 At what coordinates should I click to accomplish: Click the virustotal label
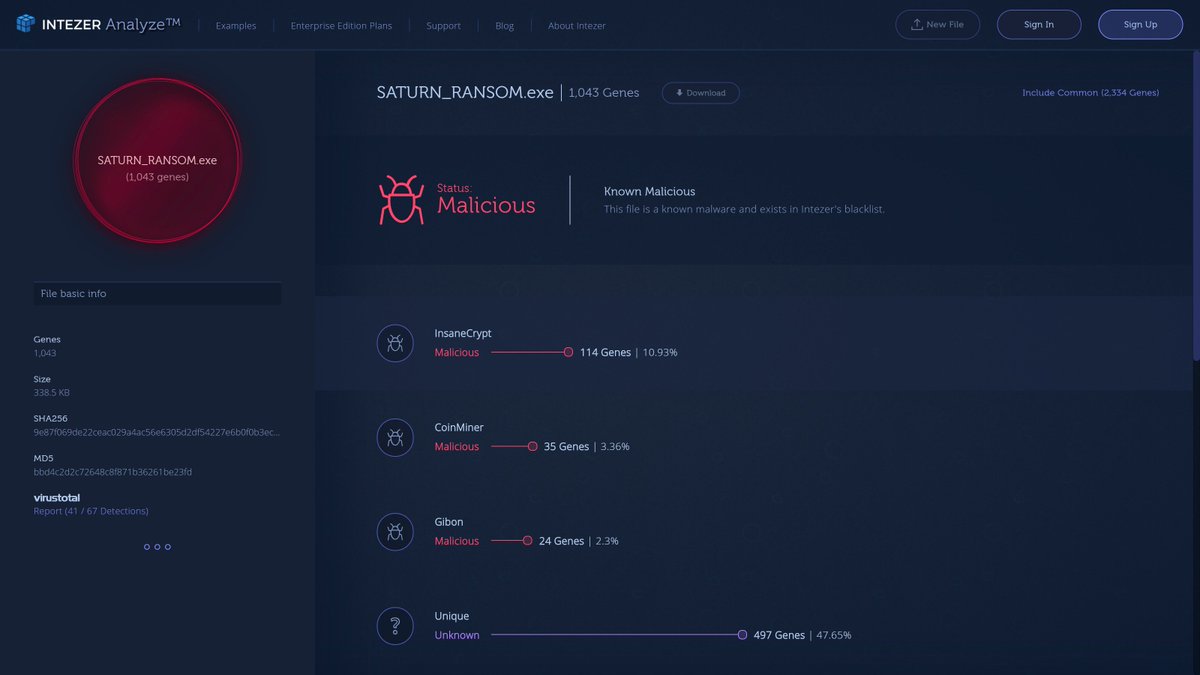pyautogui.click(x=57, y=497)
